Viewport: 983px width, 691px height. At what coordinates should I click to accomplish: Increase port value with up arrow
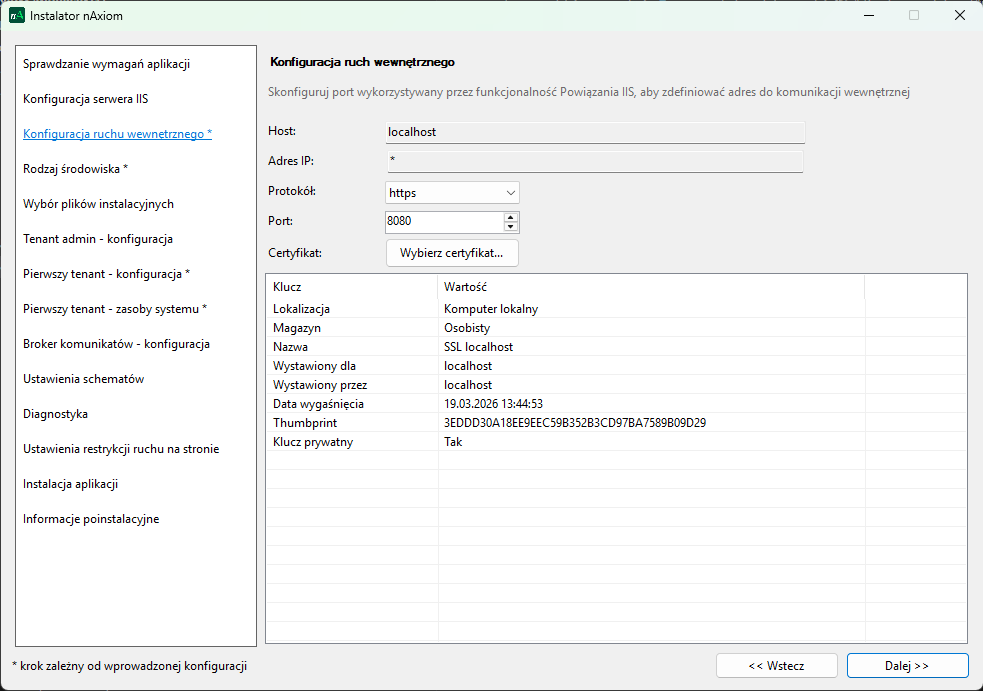point(511,217)
